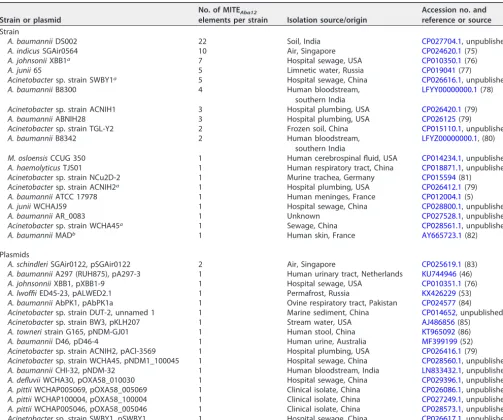Open the CP026616.1 accession link
The height and width of the screenshot is (420, 503).
pos(442,80)
